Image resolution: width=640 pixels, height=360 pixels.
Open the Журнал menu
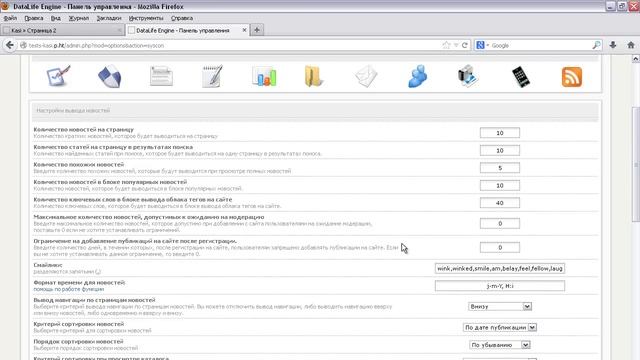pos(78,18)
